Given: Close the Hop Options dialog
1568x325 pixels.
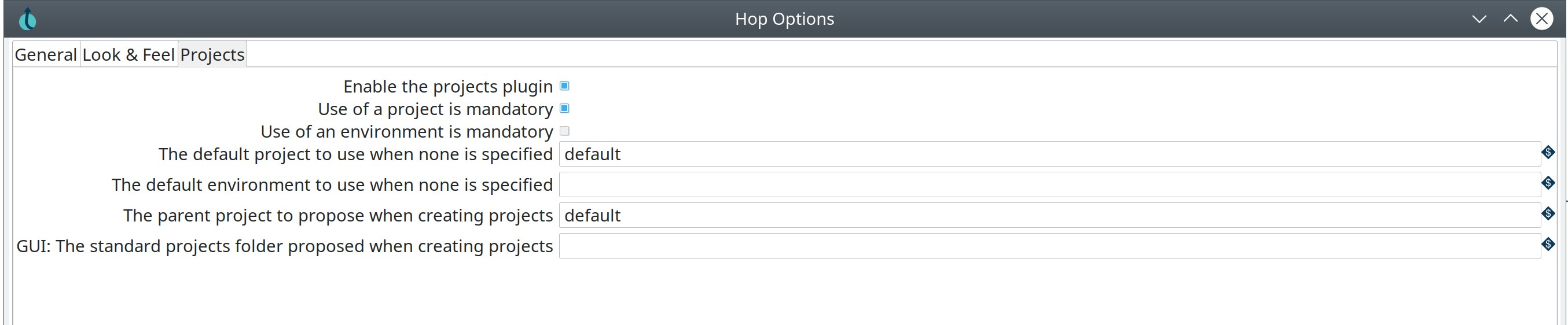Looking at the screenshot, I should point(1541,19).
